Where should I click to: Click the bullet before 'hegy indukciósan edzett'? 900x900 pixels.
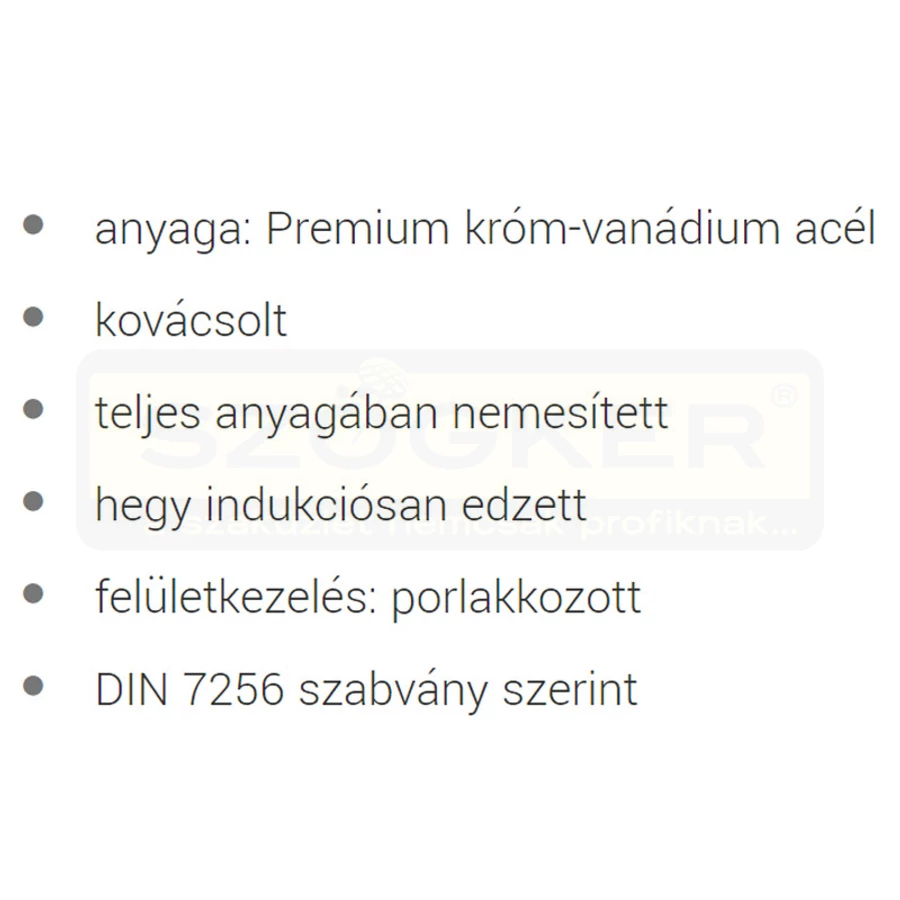point(33,501)
